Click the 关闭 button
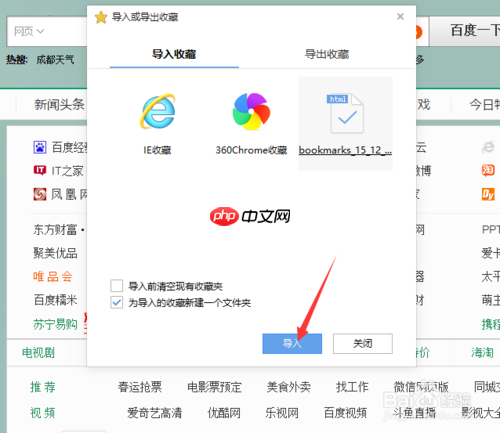 [363, 343]
